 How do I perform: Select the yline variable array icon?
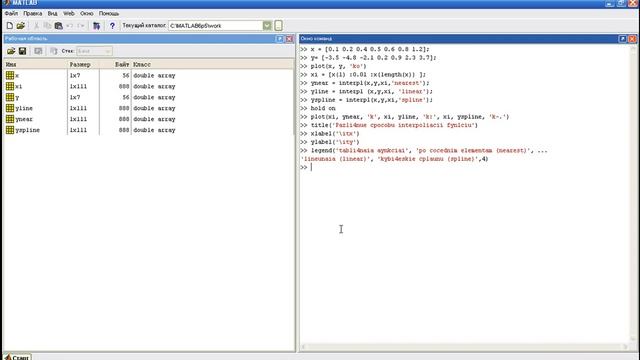10,108
